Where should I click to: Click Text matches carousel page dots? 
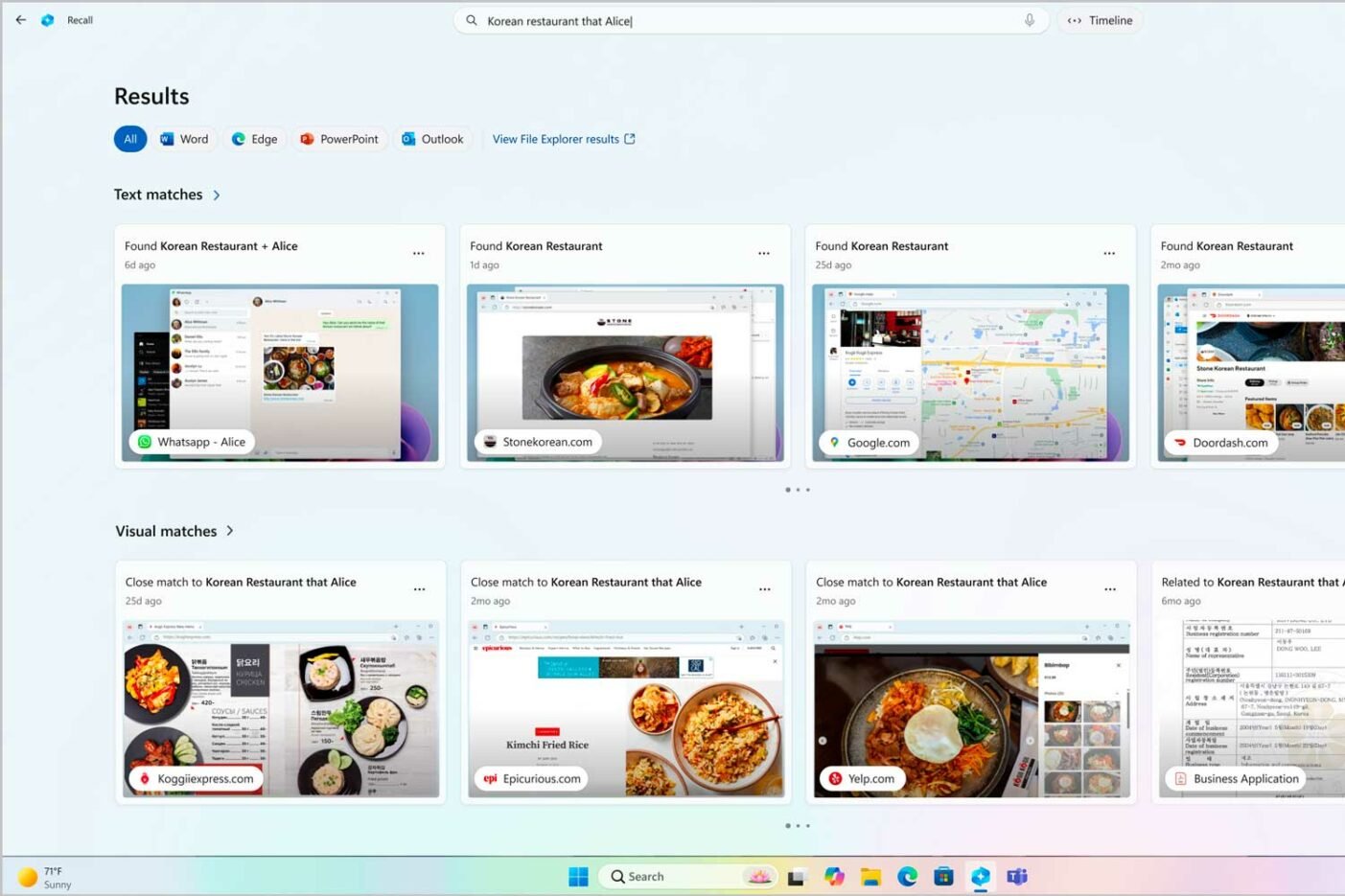click(798, 490)
